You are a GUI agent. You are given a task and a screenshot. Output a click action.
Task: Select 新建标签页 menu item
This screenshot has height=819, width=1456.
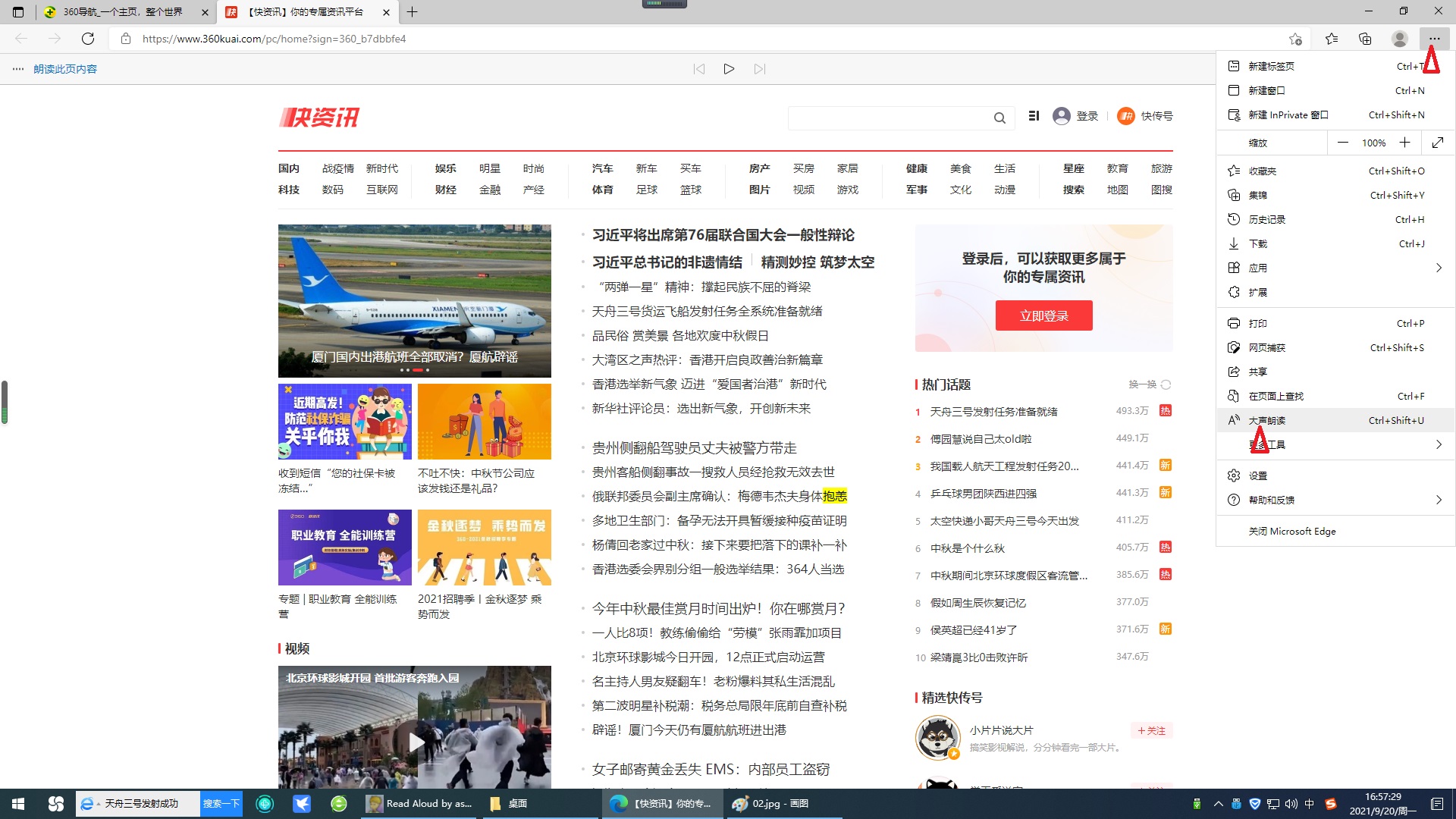(x=1335, y=66)
